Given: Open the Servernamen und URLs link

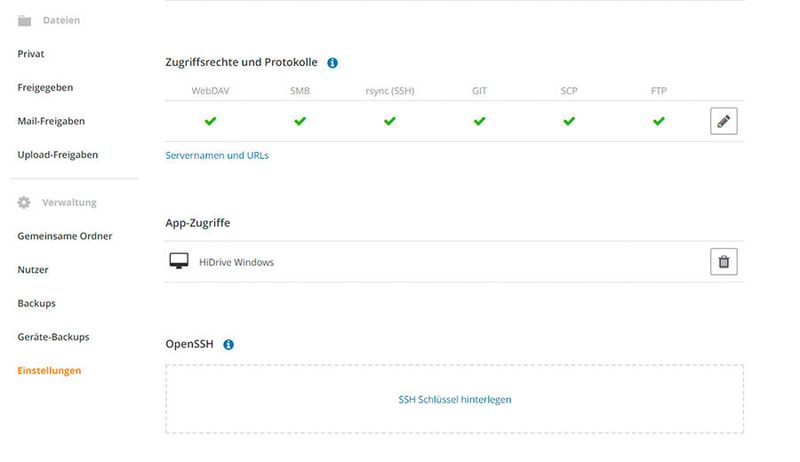Looking at the screenshot, I should tap(217, 155).
